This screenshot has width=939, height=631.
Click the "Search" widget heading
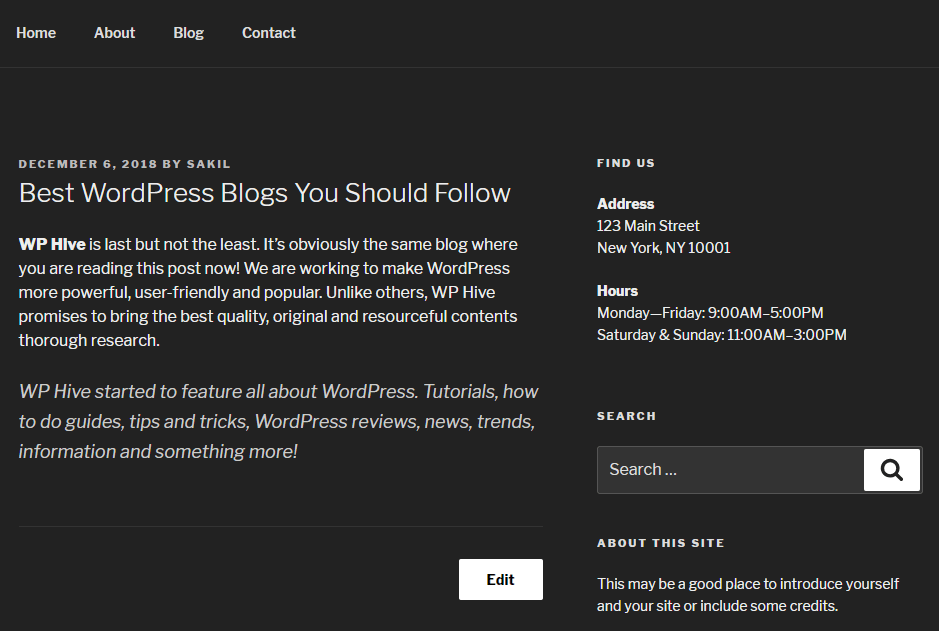tap(626, 416)
